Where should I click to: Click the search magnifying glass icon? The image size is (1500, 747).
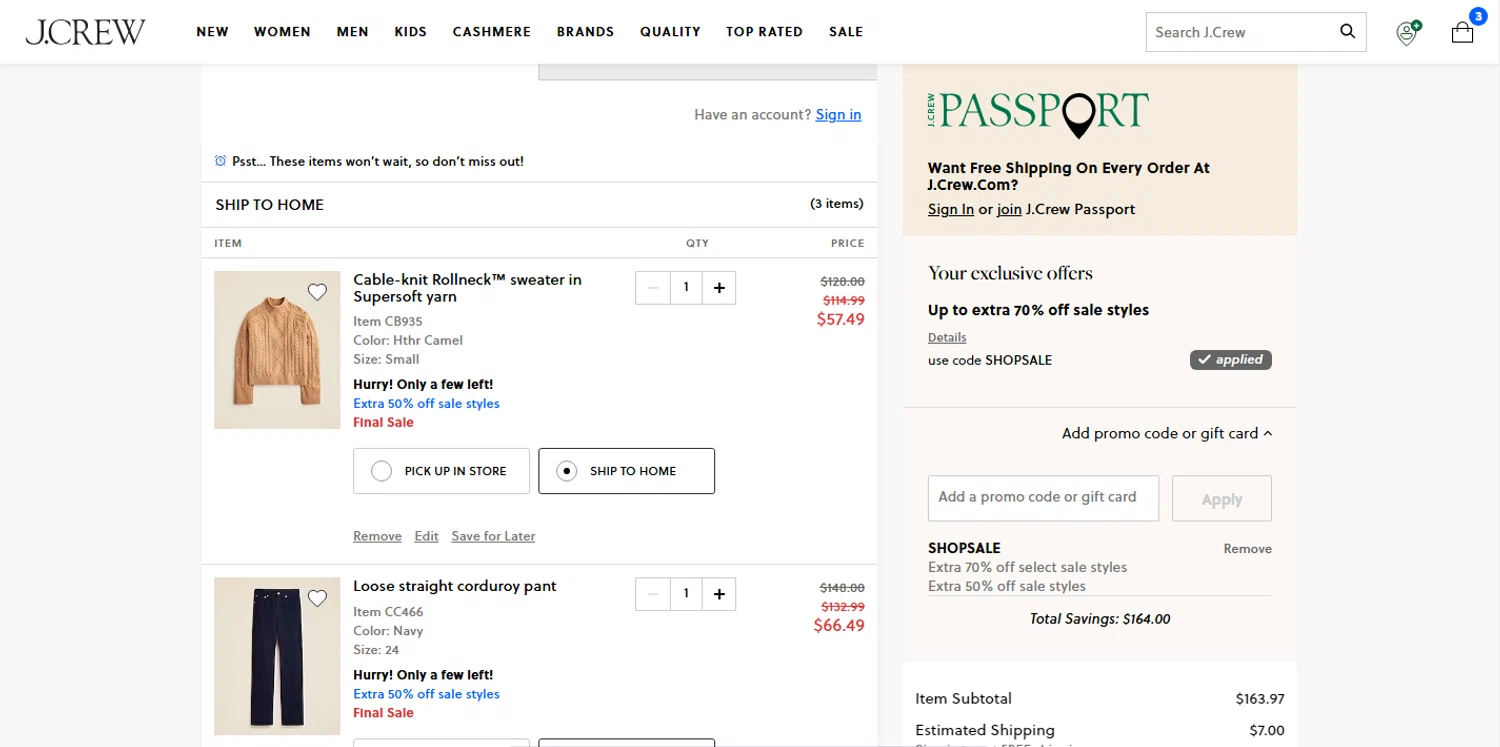1347,31
